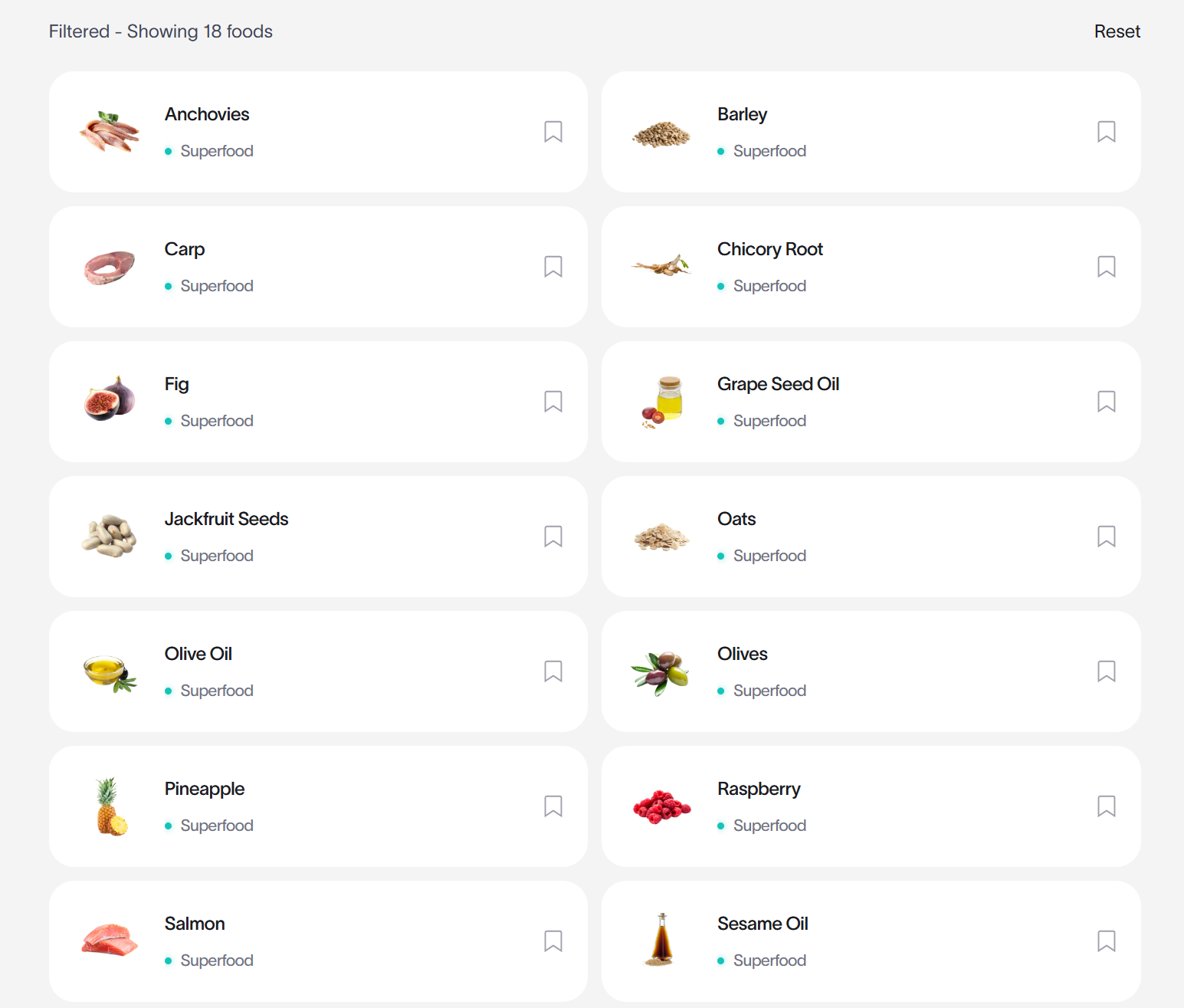The width and height of the screenshot is (1184, 1008).
Task: Click the Pineapple image thumbnail
Action: point(110,806)
